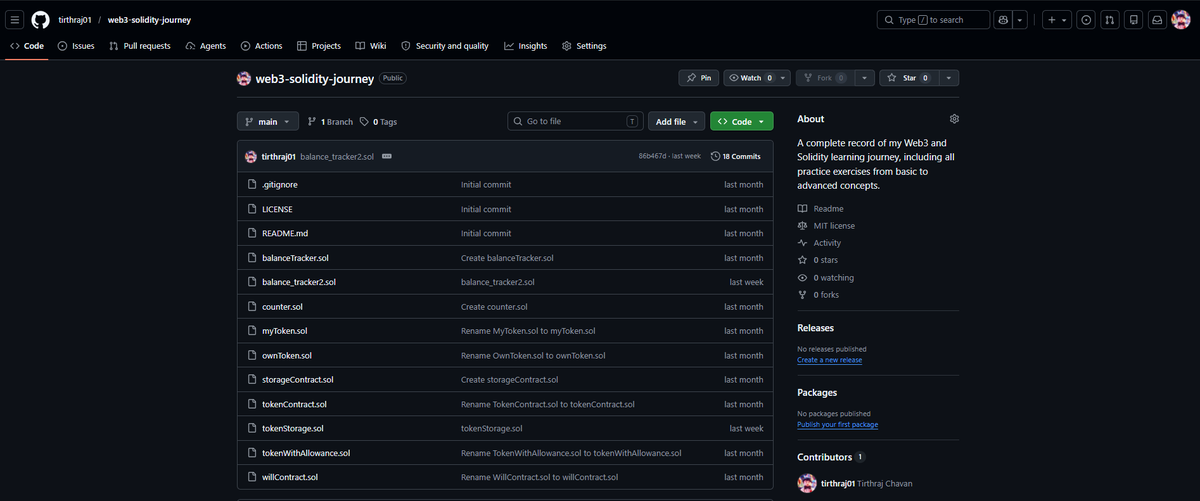The height and width of the screenshot is (501, 1200).
Task: View 0 forks link in sidebar
Action: pyautogui.click(x=819, y=295)
